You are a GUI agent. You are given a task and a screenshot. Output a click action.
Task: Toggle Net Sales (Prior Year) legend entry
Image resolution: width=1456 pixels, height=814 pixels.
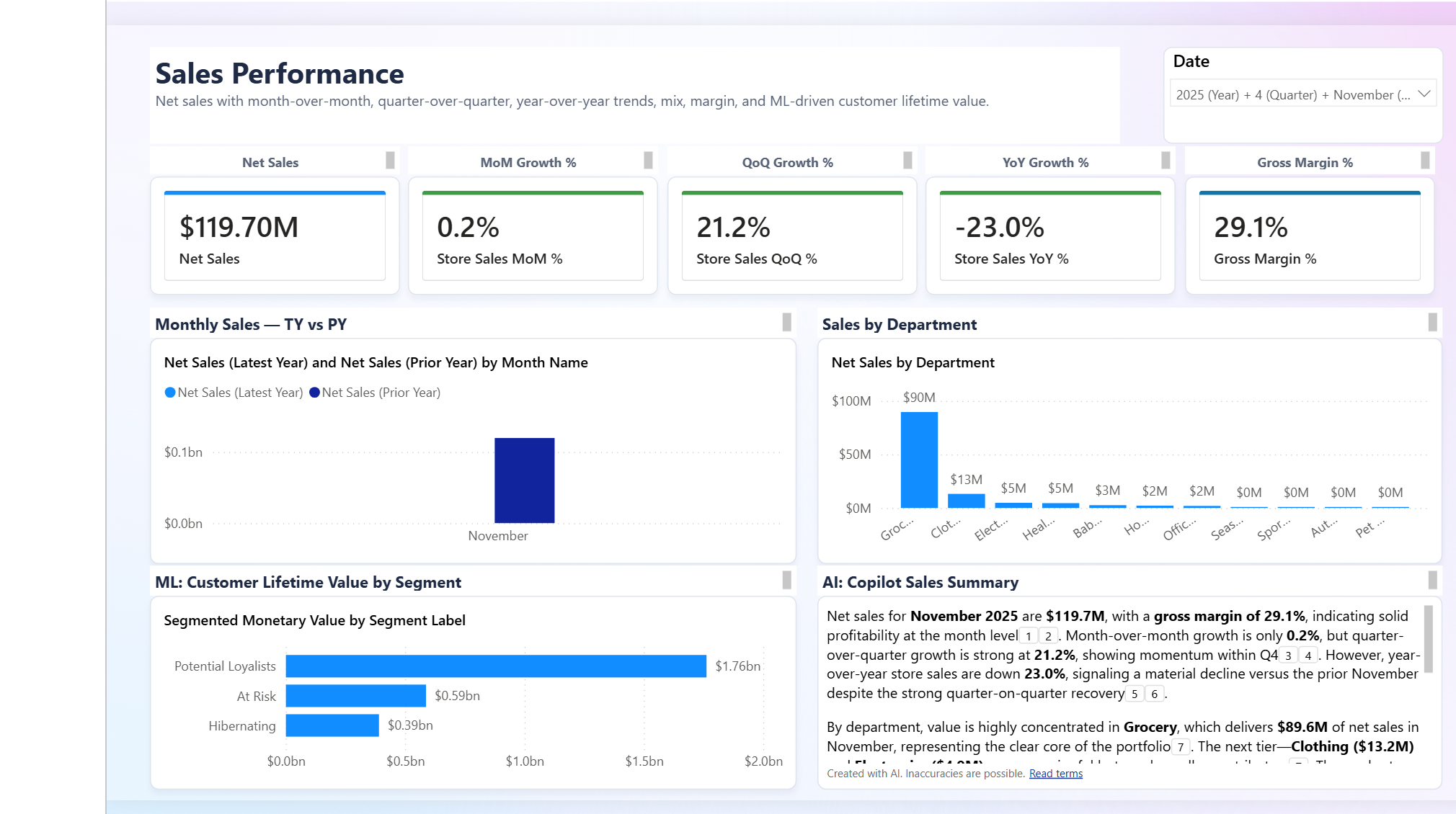pos(375,393)
